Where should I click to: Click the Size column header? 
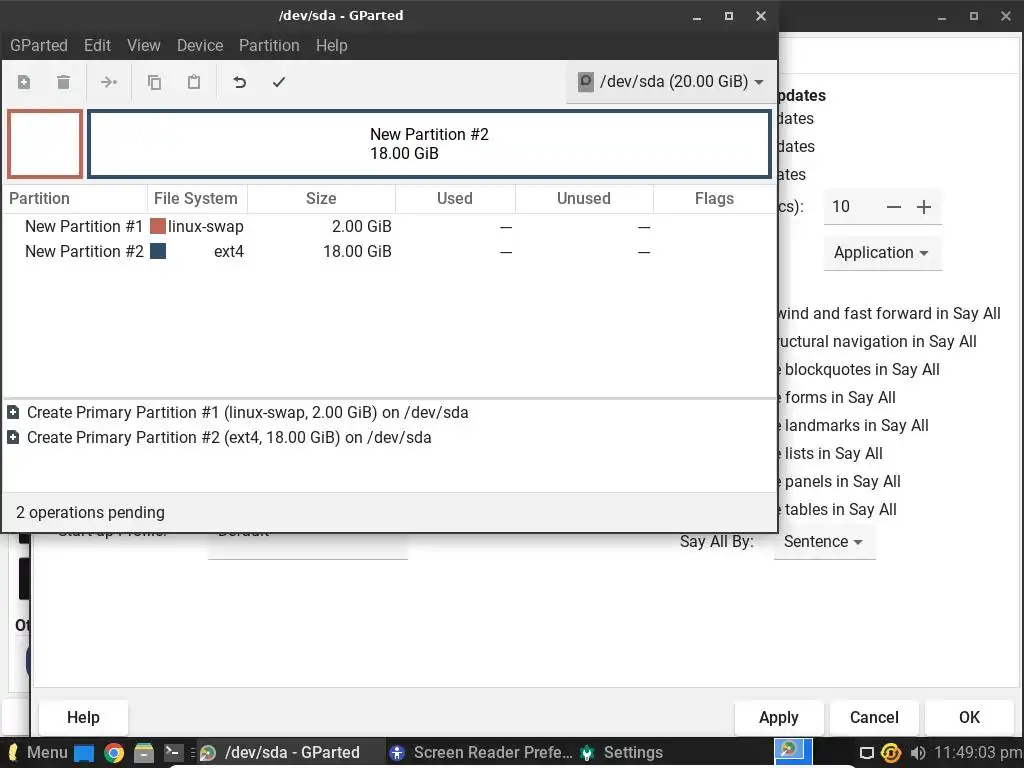(321, 199)
